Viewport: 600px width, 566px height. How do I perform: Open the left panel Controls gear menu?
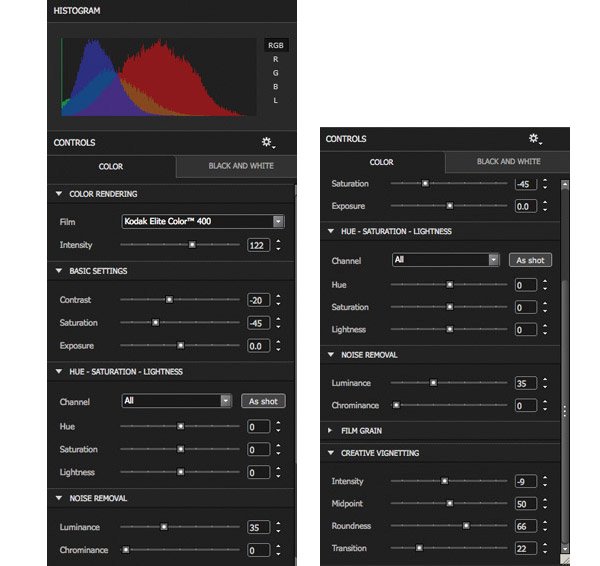tap(268, 143)
